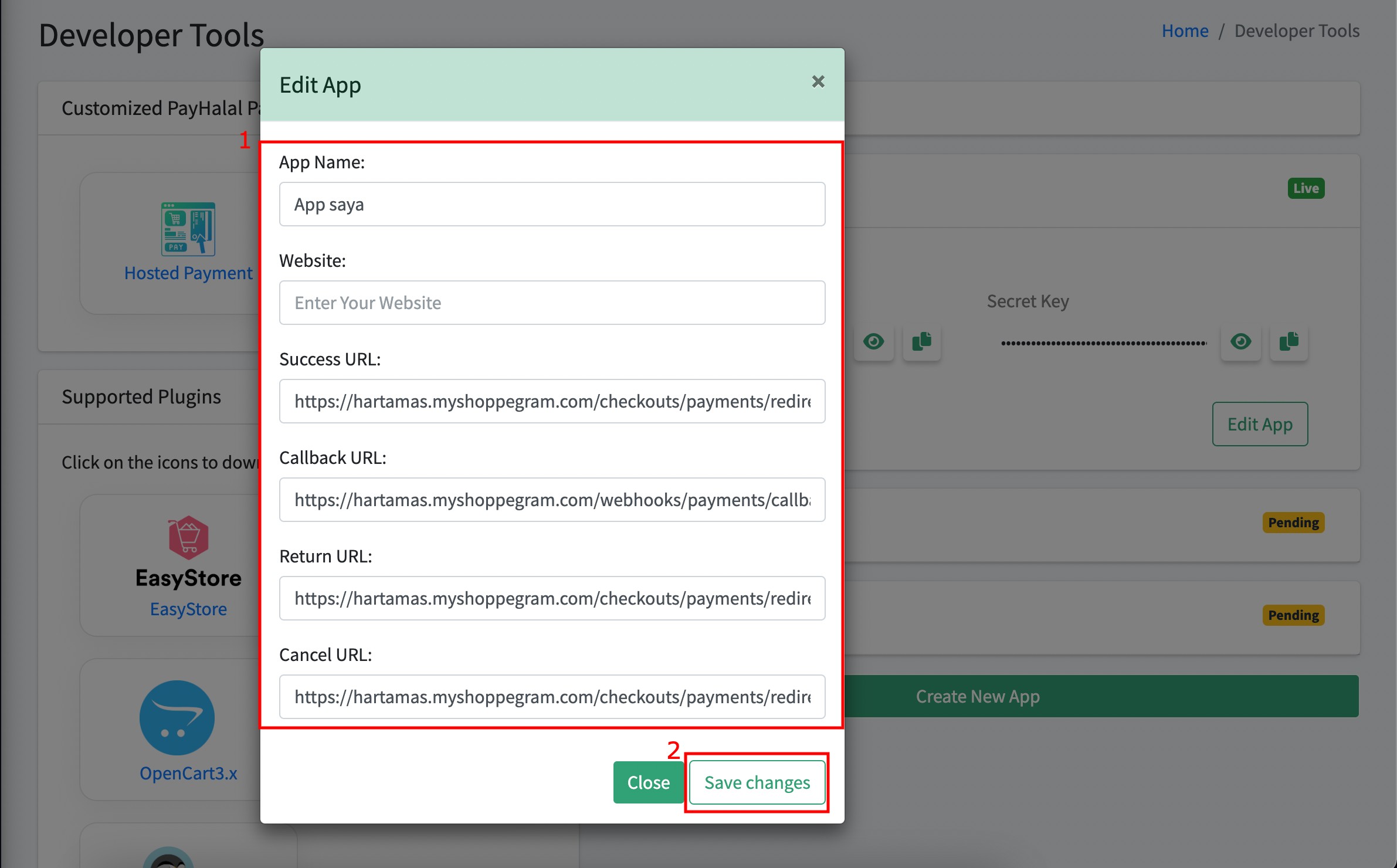Select the Return URL text box
This screenshot has height=868, width=1397.
click(x=552, y=598)
